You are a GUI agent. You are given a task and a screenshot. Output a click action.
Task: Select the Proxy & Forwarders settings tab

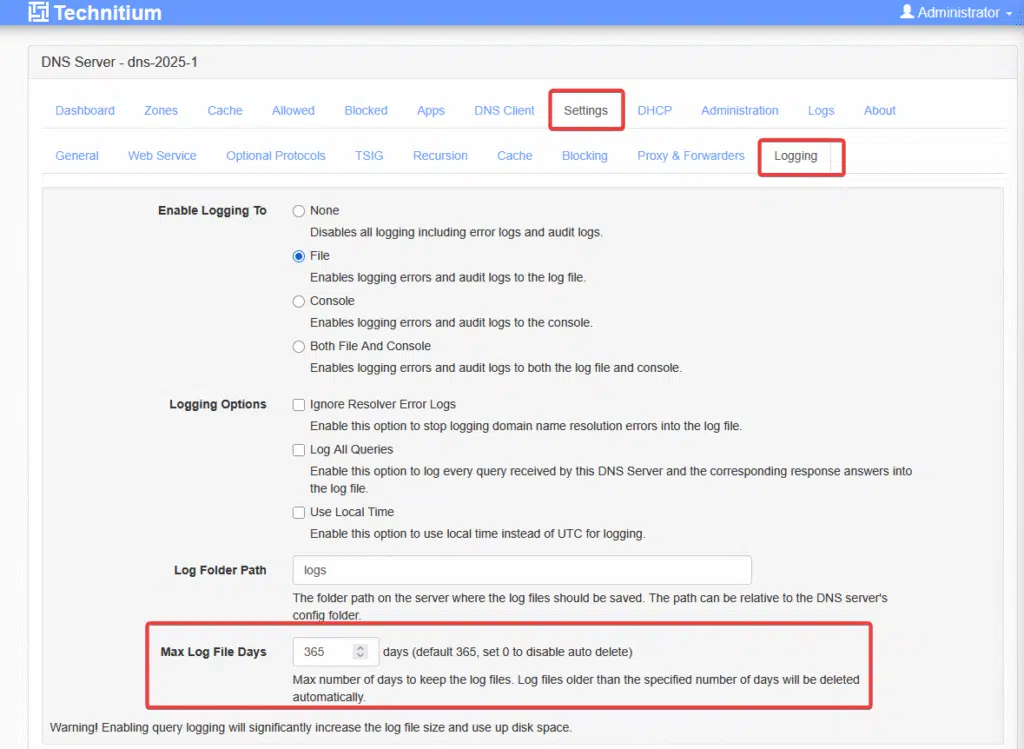click(691, 156)
